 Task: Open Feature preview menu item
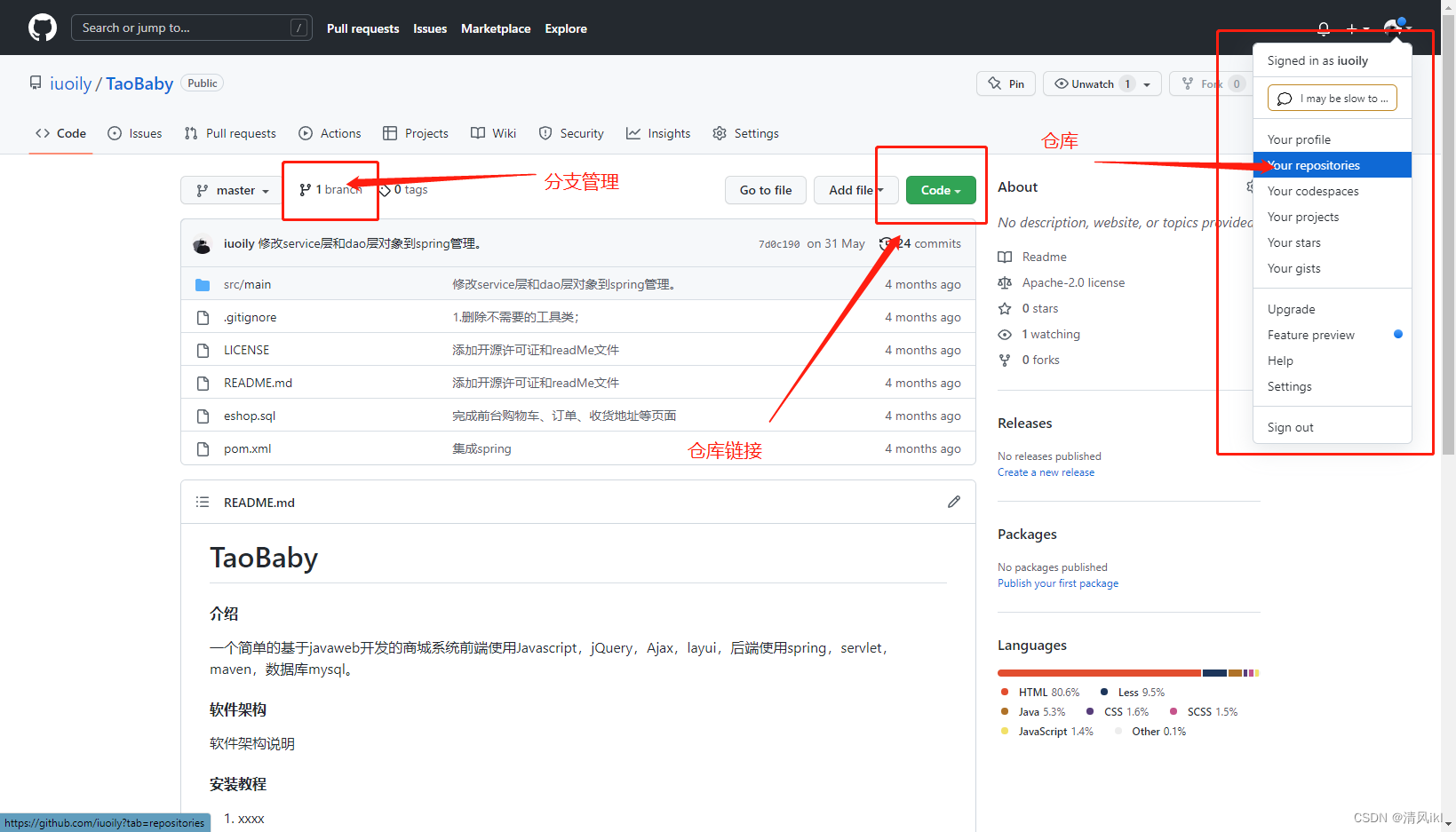[x=1333, y=335]
